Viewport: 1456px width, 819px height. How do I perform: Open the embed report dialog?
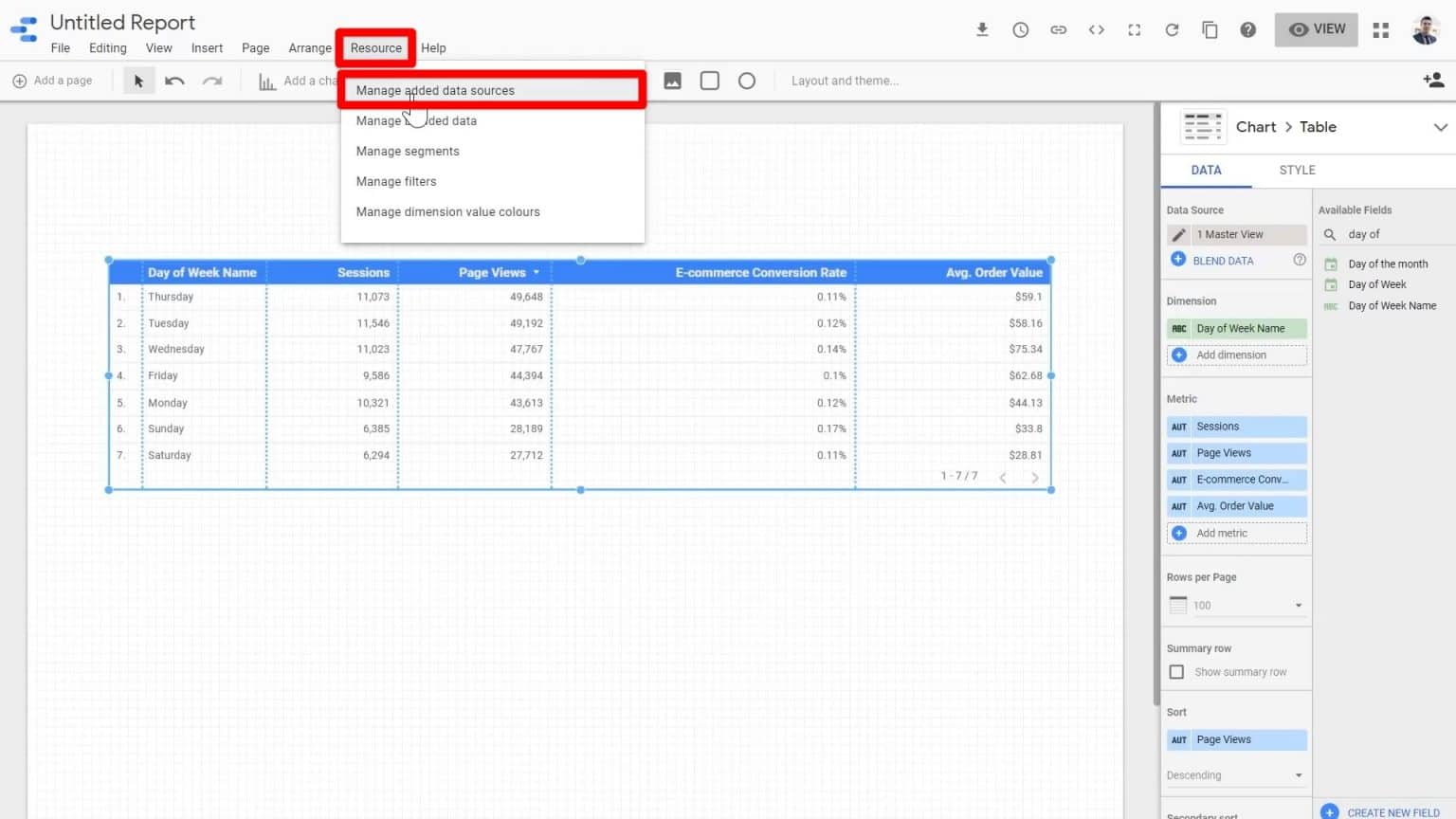(x=1096, y=29)
